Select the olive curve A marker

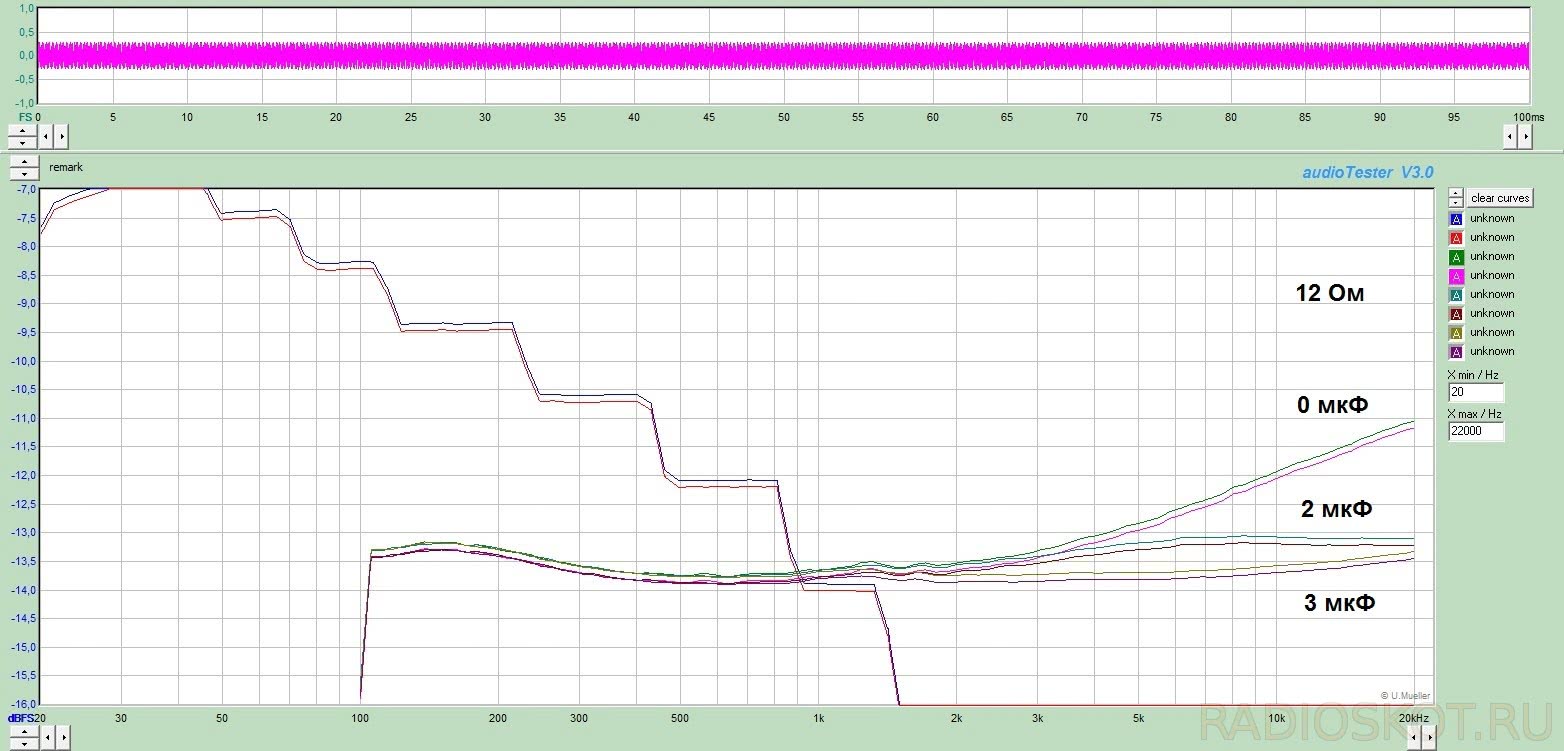coord(1456,333)
